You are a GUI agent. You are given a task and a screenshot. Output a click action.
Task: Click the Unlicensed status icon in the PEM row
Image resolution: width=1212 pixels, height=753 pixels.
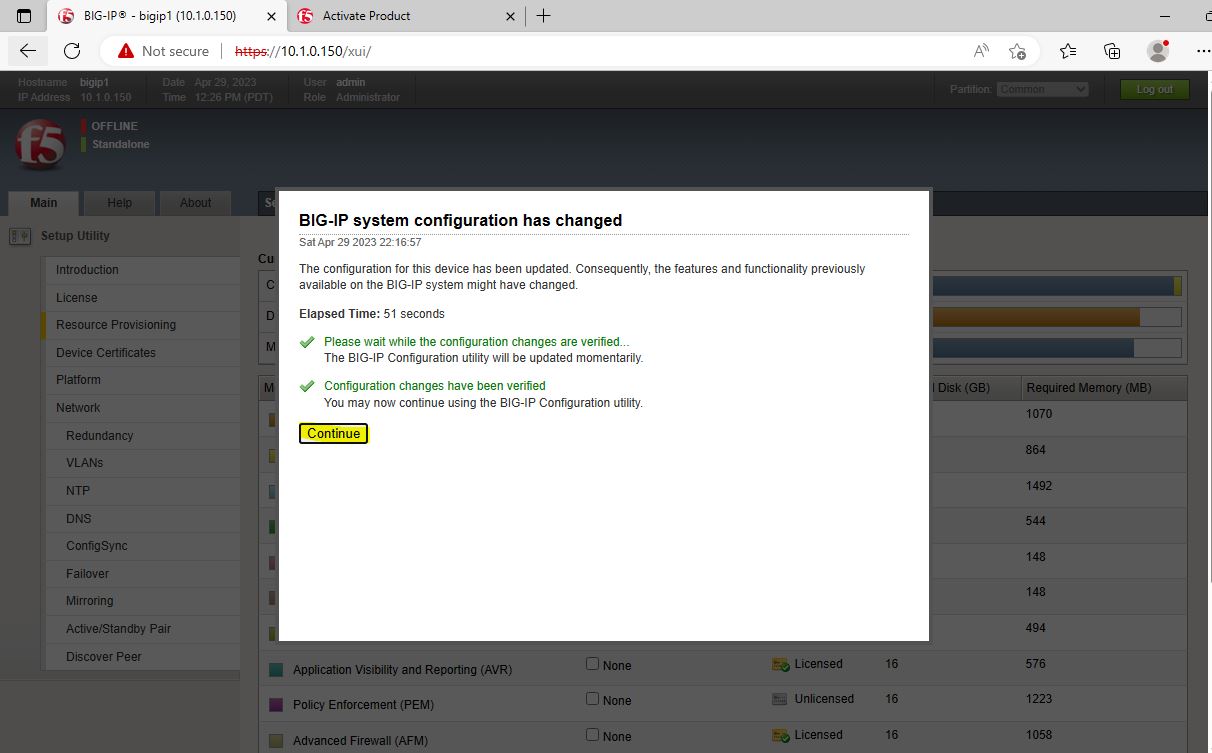pyautogui.click(x=780, y=699)
